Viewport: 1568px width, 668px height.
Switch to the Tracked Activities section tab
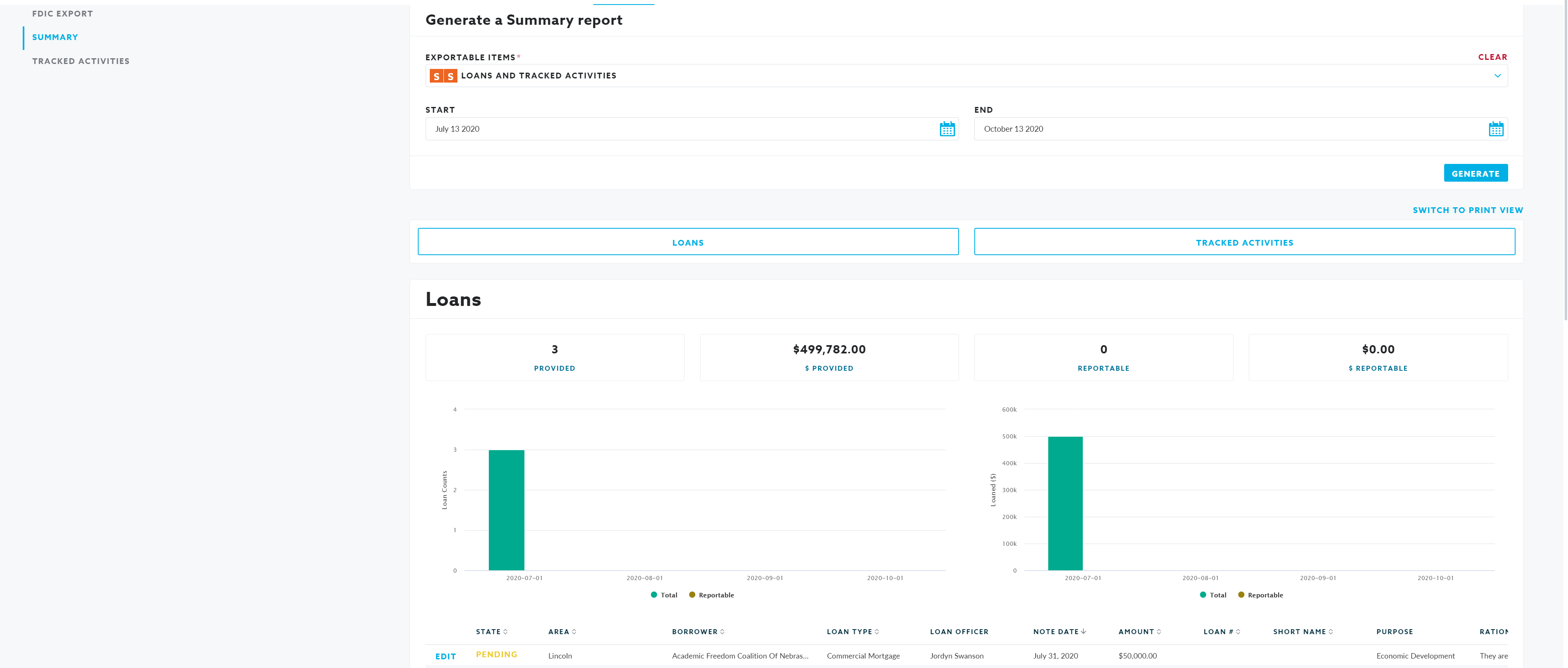pos(1244,242)
